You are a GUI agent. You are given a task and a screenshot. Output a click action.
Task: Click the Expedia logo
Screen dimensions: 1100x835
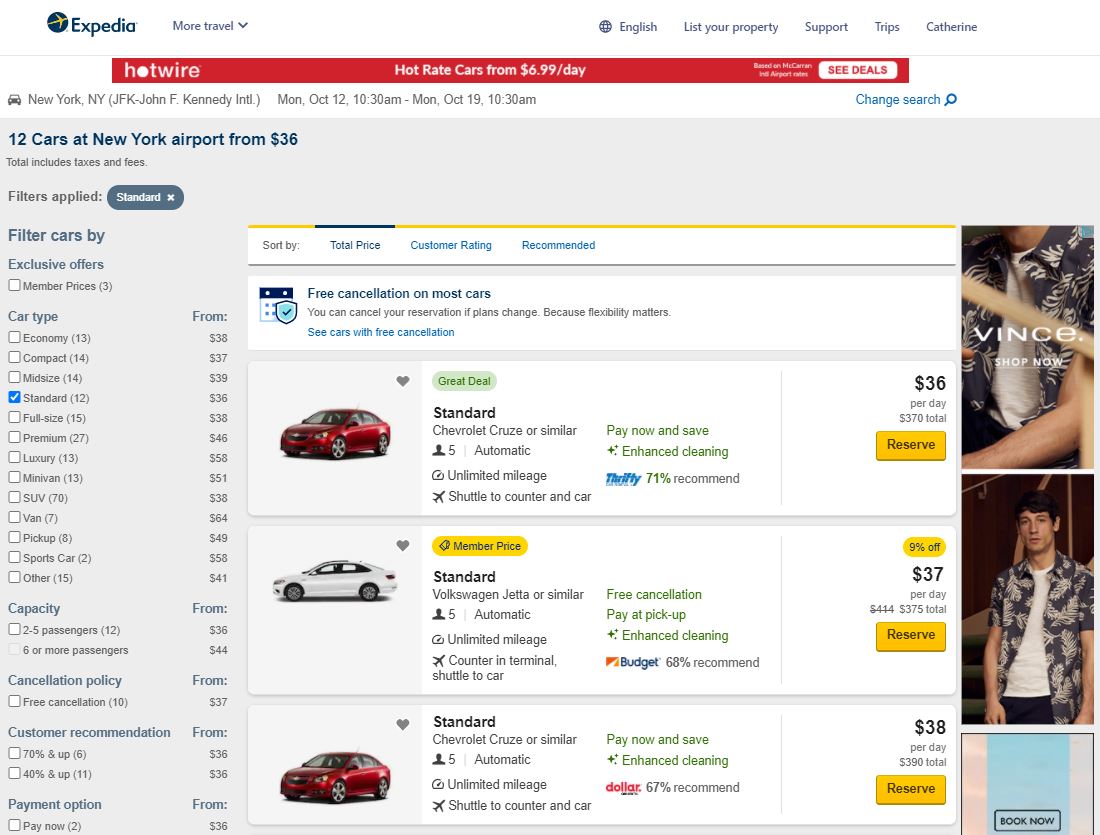coord(92,25)
